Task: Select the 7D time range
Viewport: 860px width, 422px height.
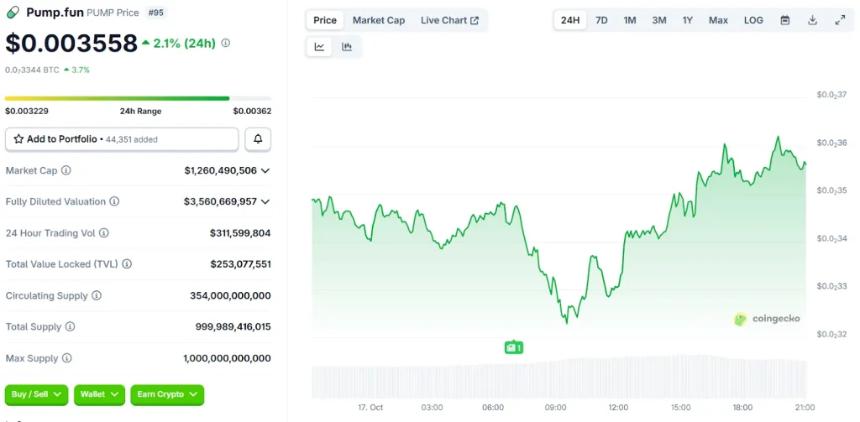Action: (x=601, y=20)
